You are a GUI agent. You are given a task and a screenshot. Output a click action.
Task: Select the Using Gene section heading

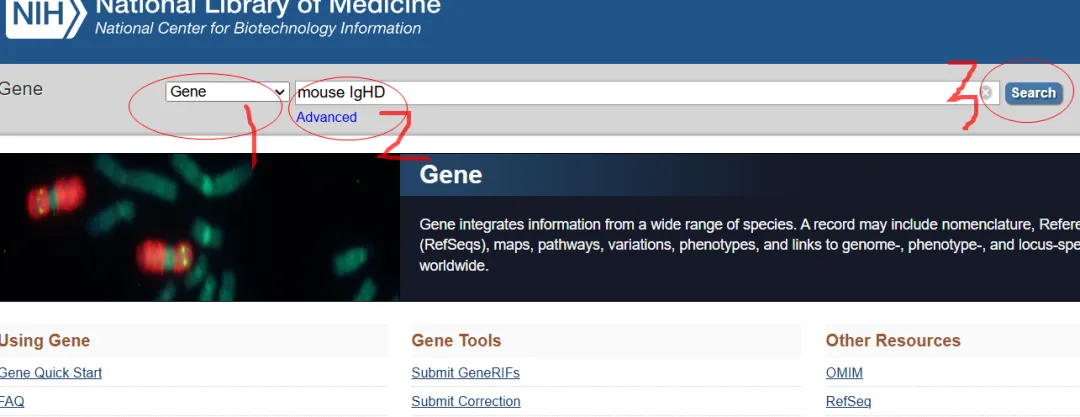click(x=46, y=341)
